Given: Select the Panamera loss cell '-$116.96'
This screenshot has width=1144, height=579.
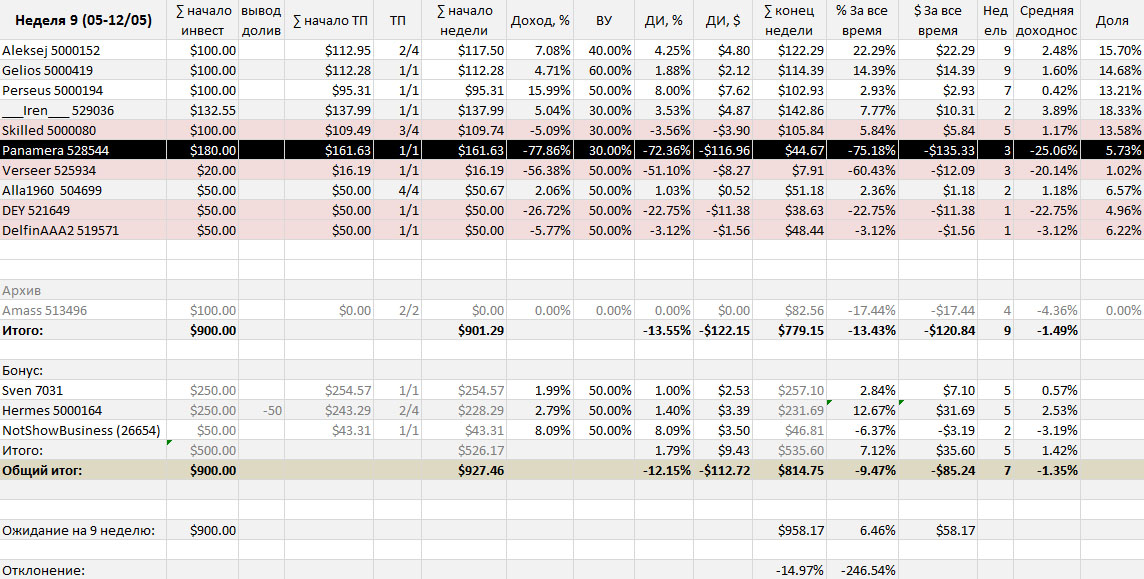Looking at the screenshot, I should point(723,150).
